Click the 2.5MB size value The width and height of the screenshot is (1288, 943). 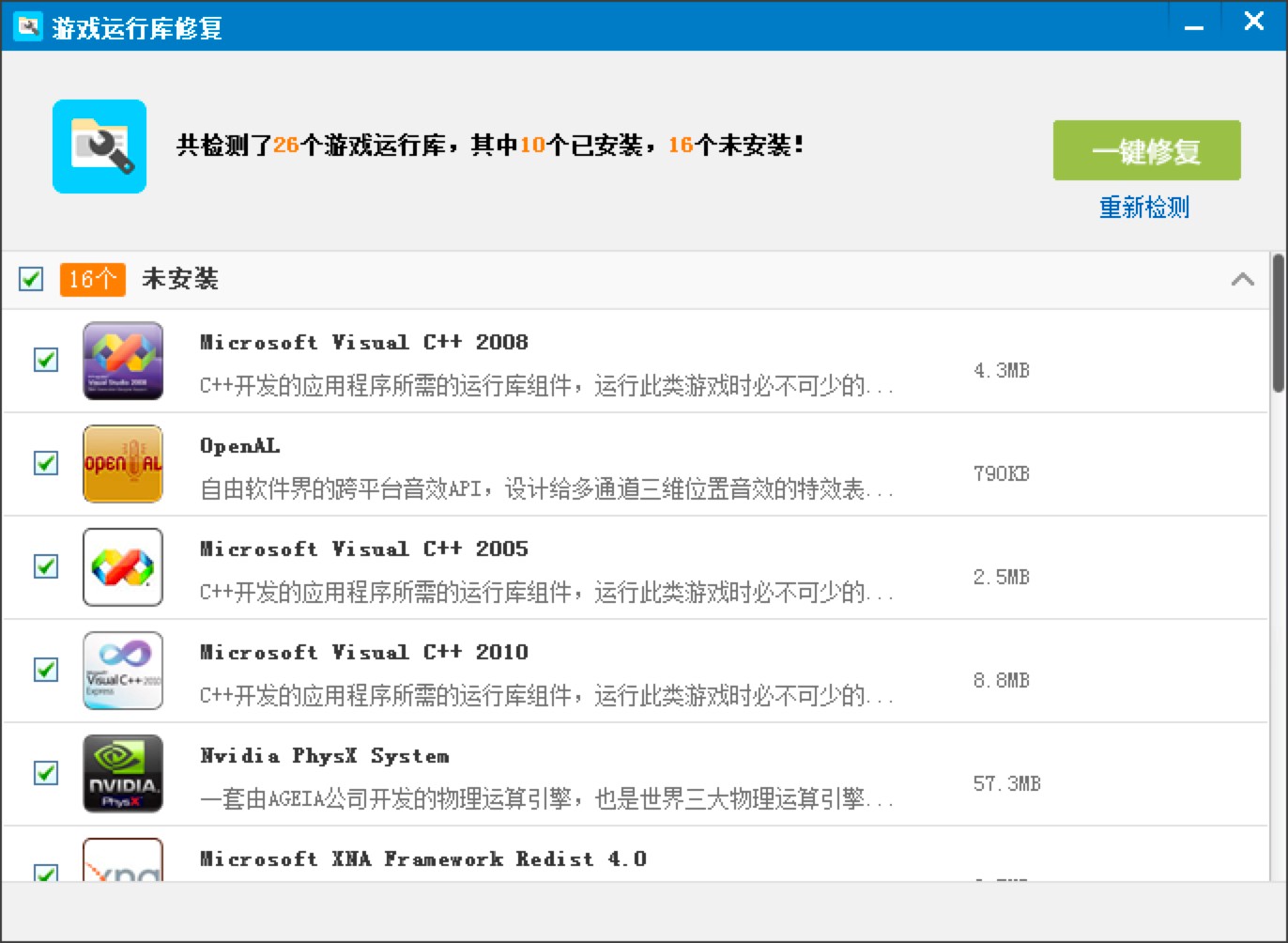click(x=1002, y=577)
